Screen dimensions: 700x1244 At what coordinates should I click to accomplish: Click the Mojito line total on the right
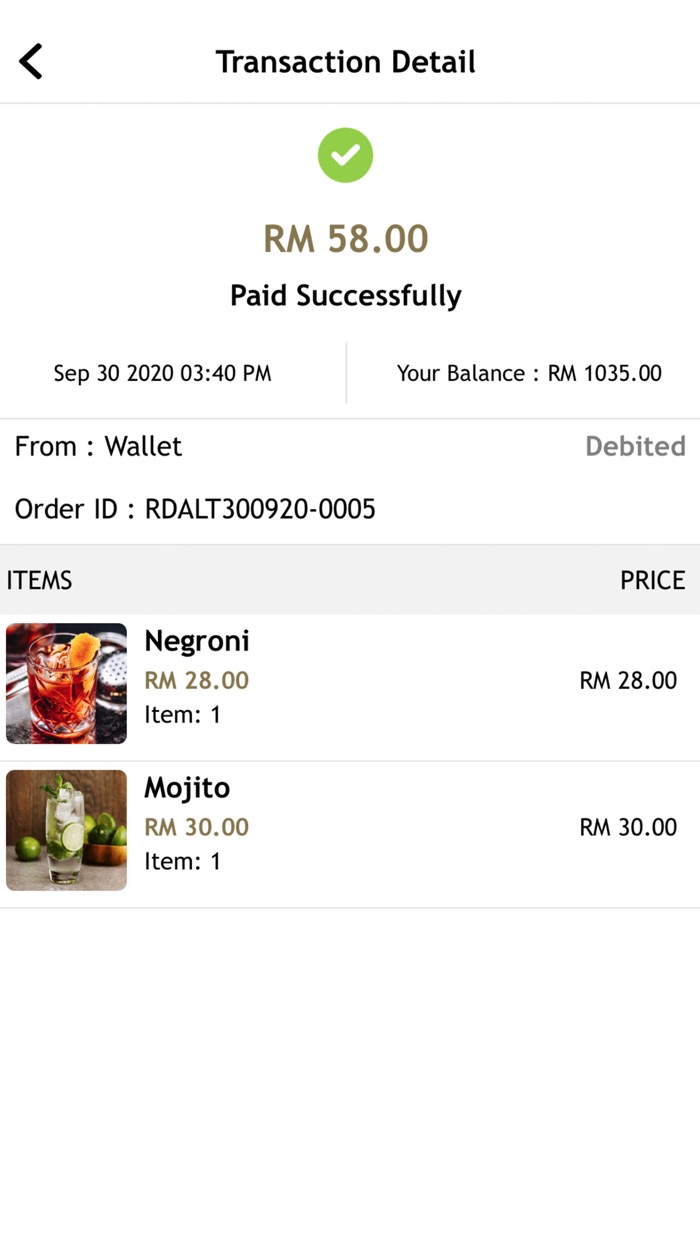[x=628, y=828]
